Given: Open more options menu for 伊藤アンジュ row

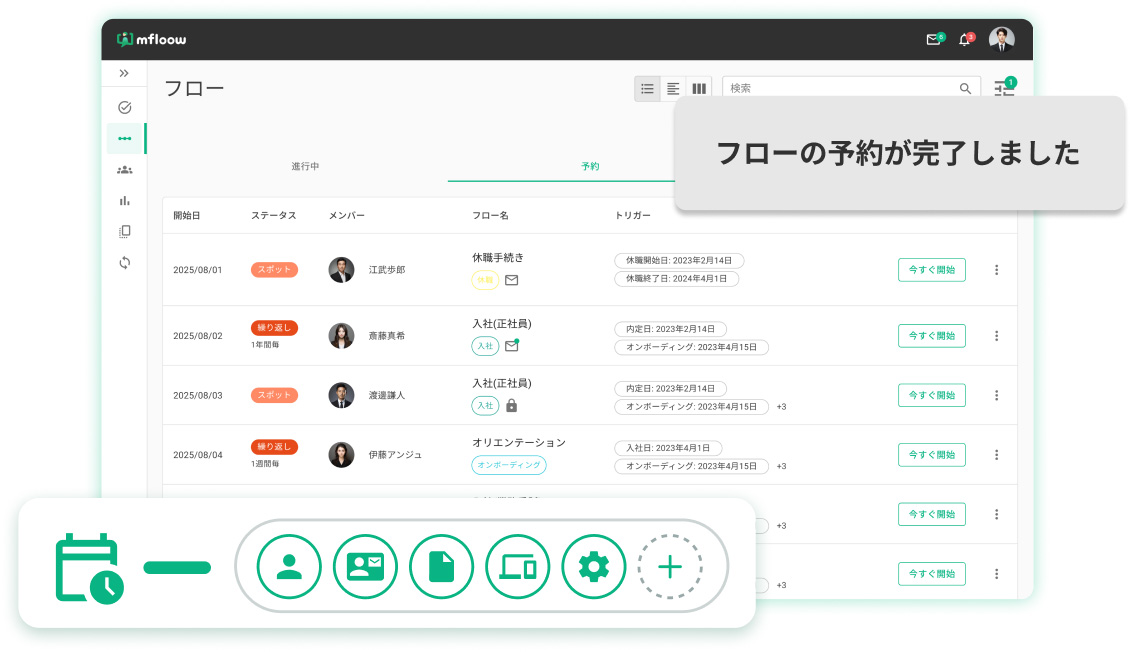Looking at the screenshot, I should click(x=997, y=455).
